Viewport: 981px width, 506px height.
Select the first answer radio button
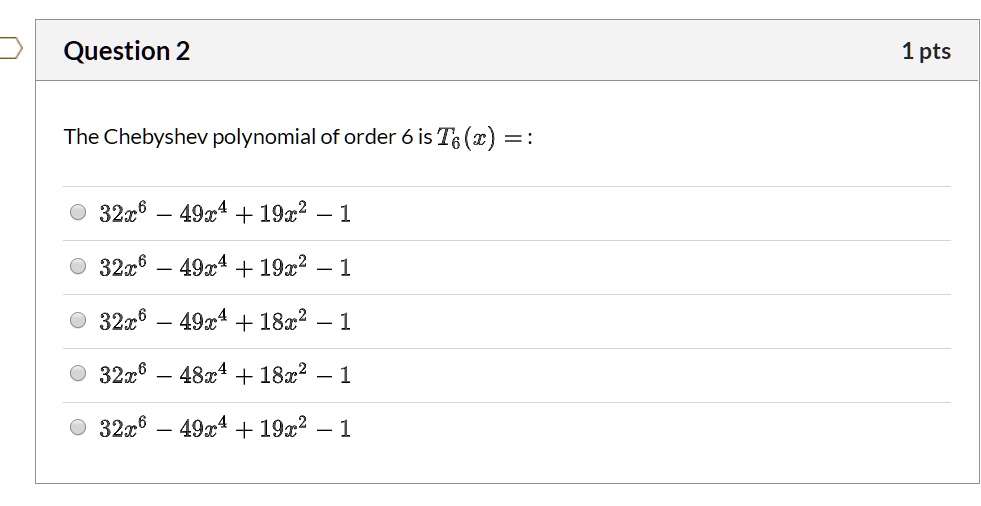pyautogui.click(x=78, y=213)
